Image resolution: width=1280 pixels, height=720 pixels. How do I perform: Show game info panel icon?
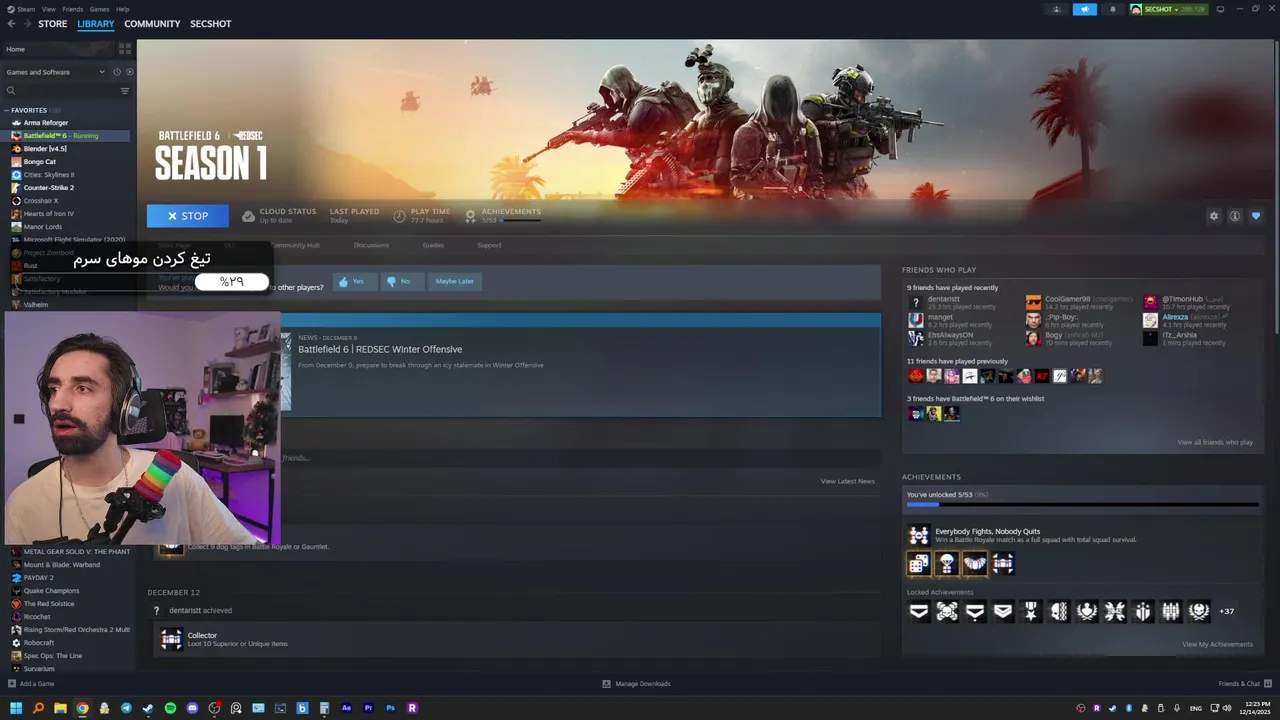1235,216
